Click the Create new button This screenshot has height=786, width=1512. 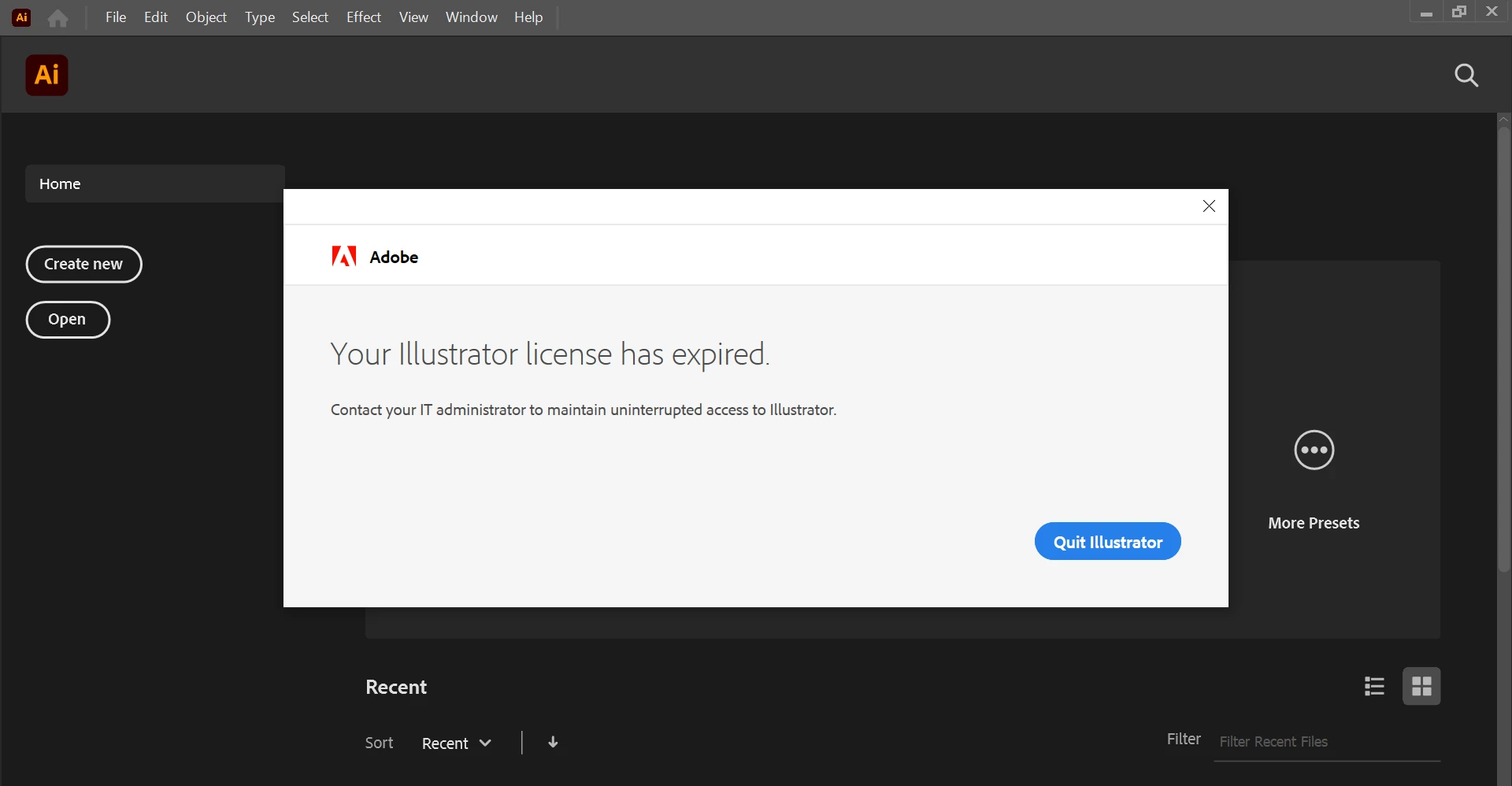[x=83, y=264]
